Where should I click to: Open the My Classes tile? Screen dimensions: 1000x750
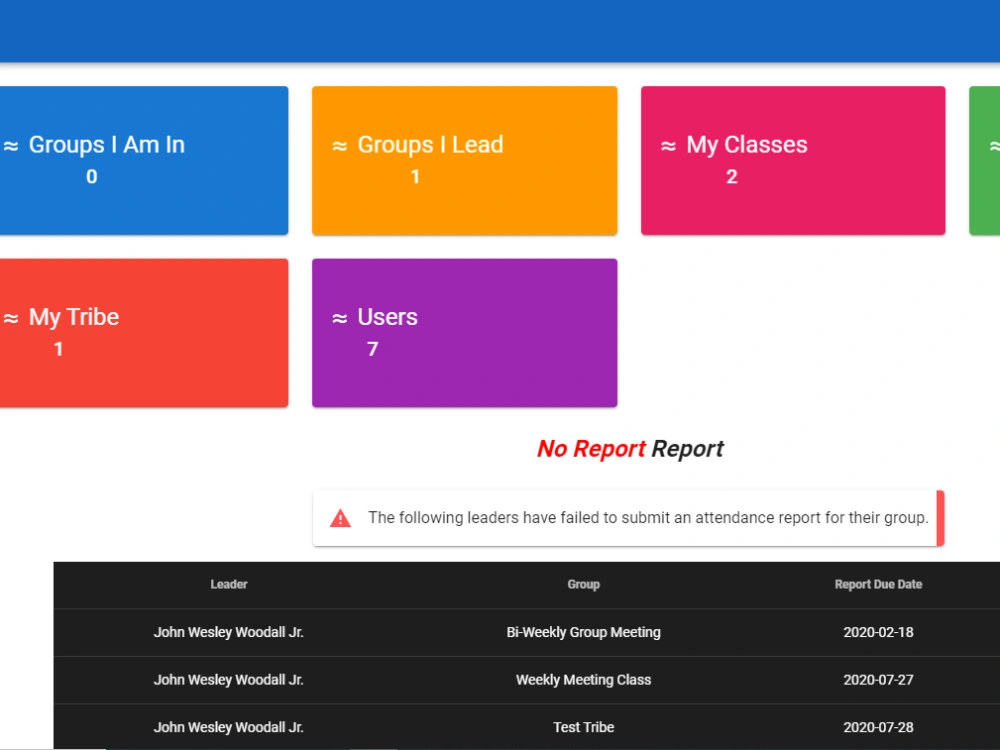792,160
